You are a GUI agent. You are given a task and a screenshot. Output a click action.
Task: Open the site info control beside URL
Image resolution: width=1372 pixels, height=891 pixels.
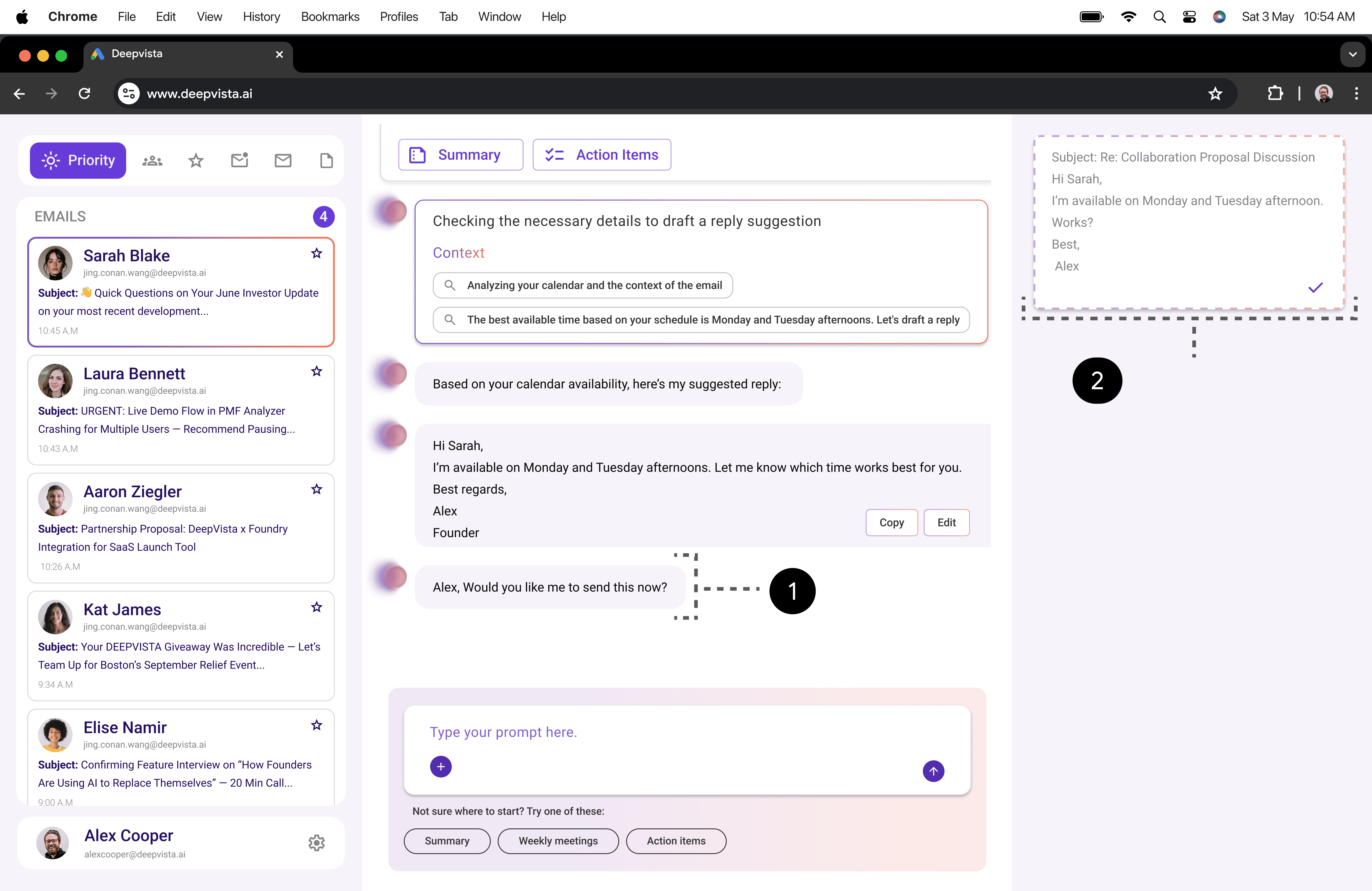pyautogui.click(x=129, y=93)
